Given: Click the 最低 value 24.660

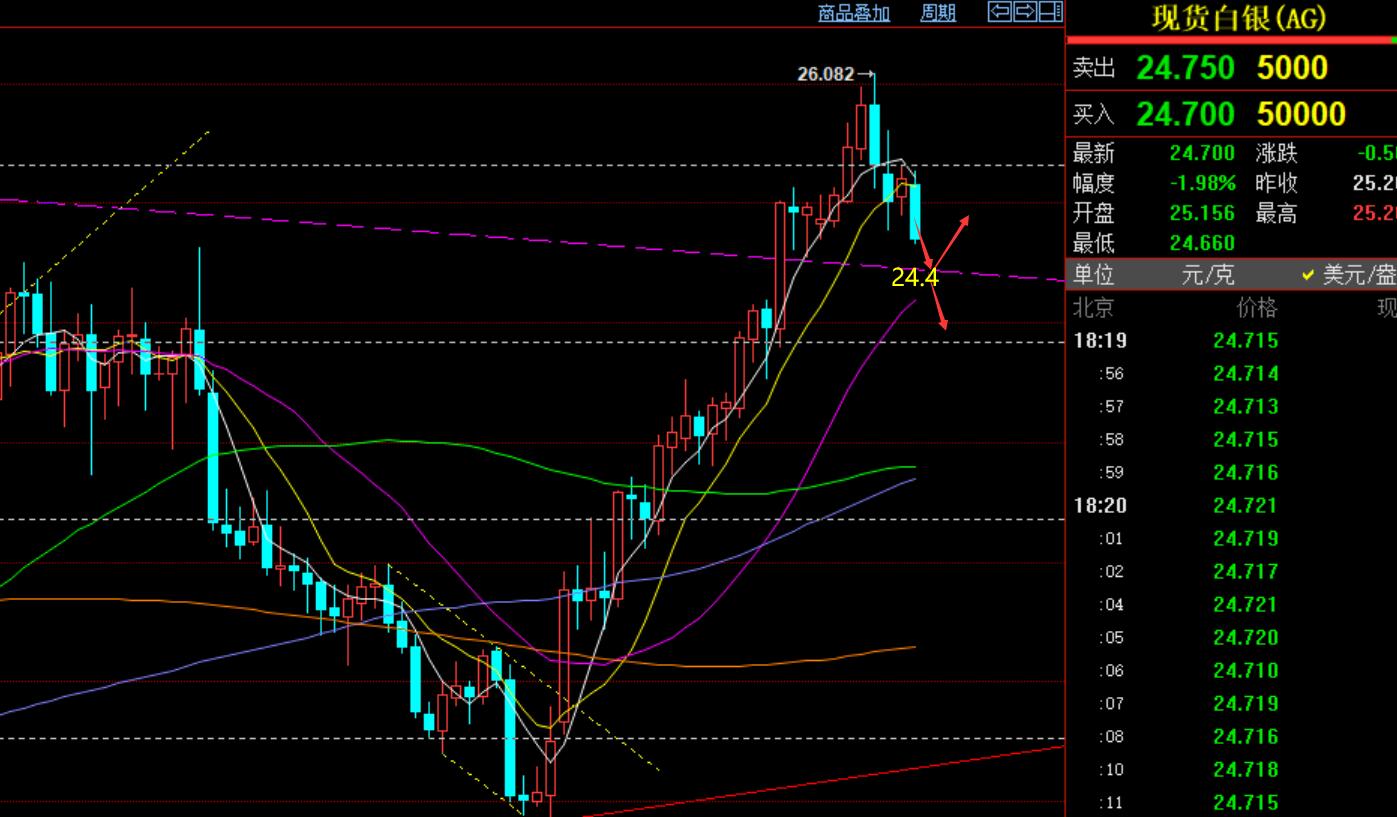Looking at the screenshot, I should coord(1202,243).
